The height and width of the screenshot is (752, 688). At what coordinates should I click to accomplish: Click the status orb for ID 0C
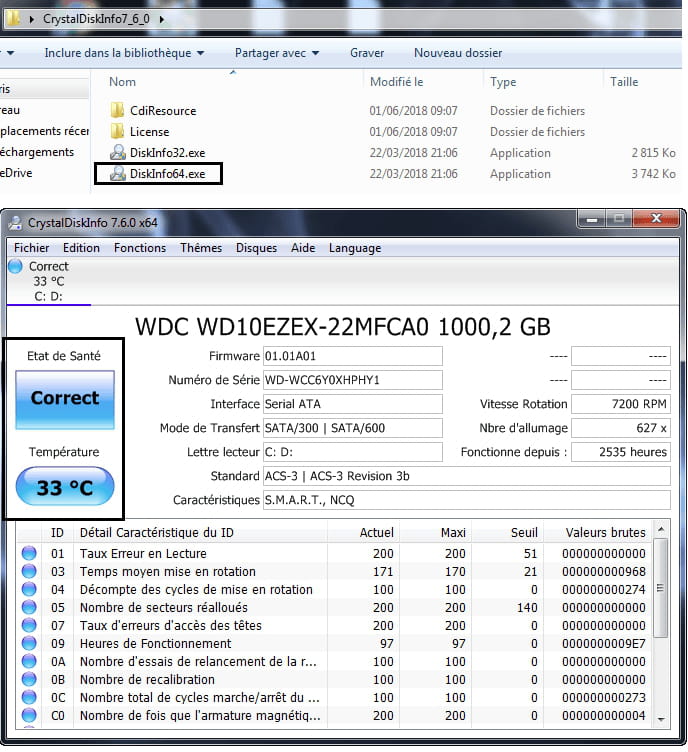(x=29, y=697)
